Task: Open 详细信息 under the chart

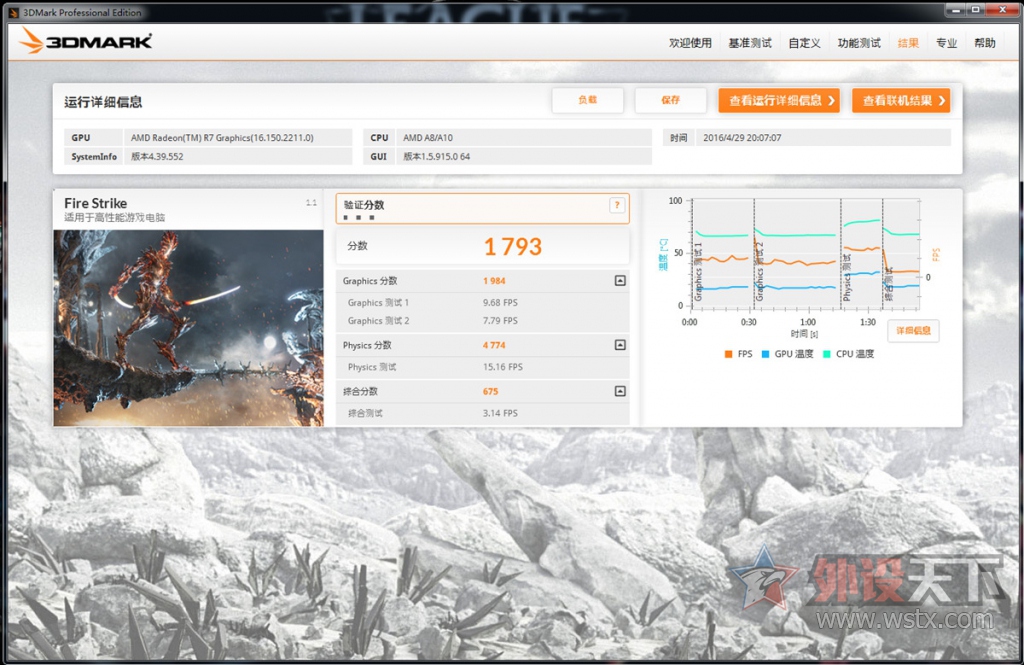Action: (x=913, y=331)
